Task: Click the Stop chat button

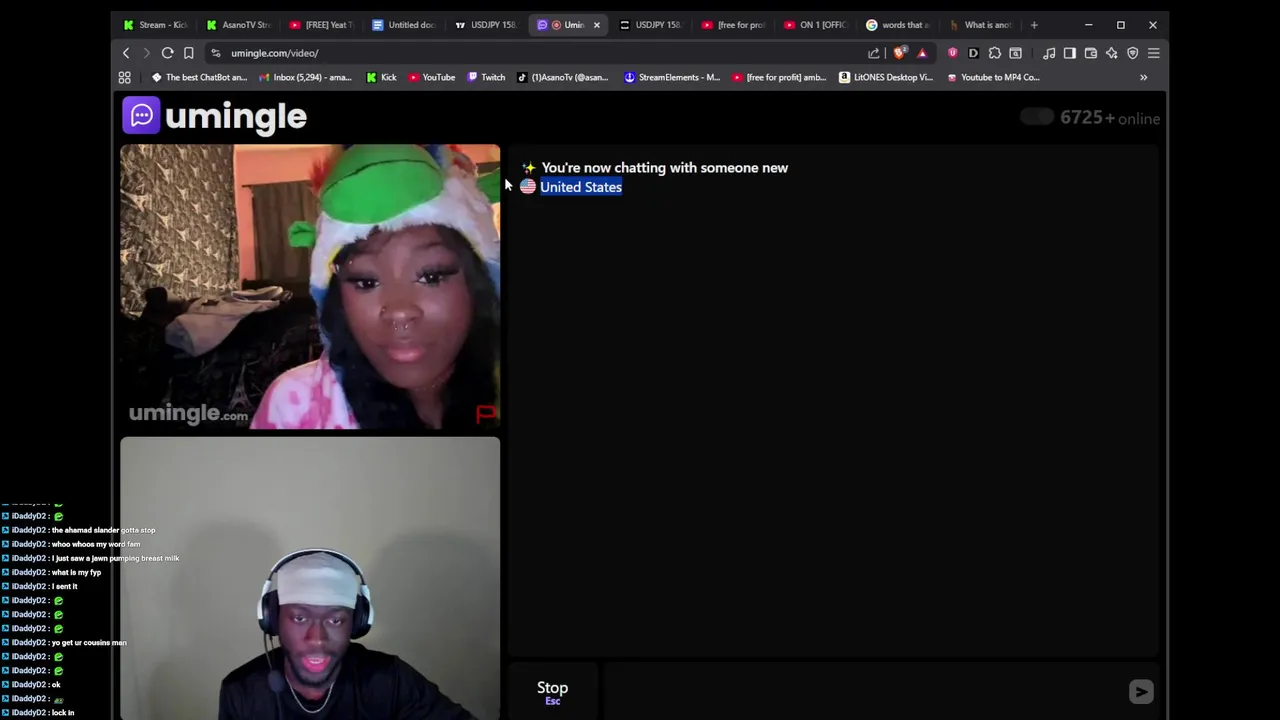Action: (x=552, y=691)
